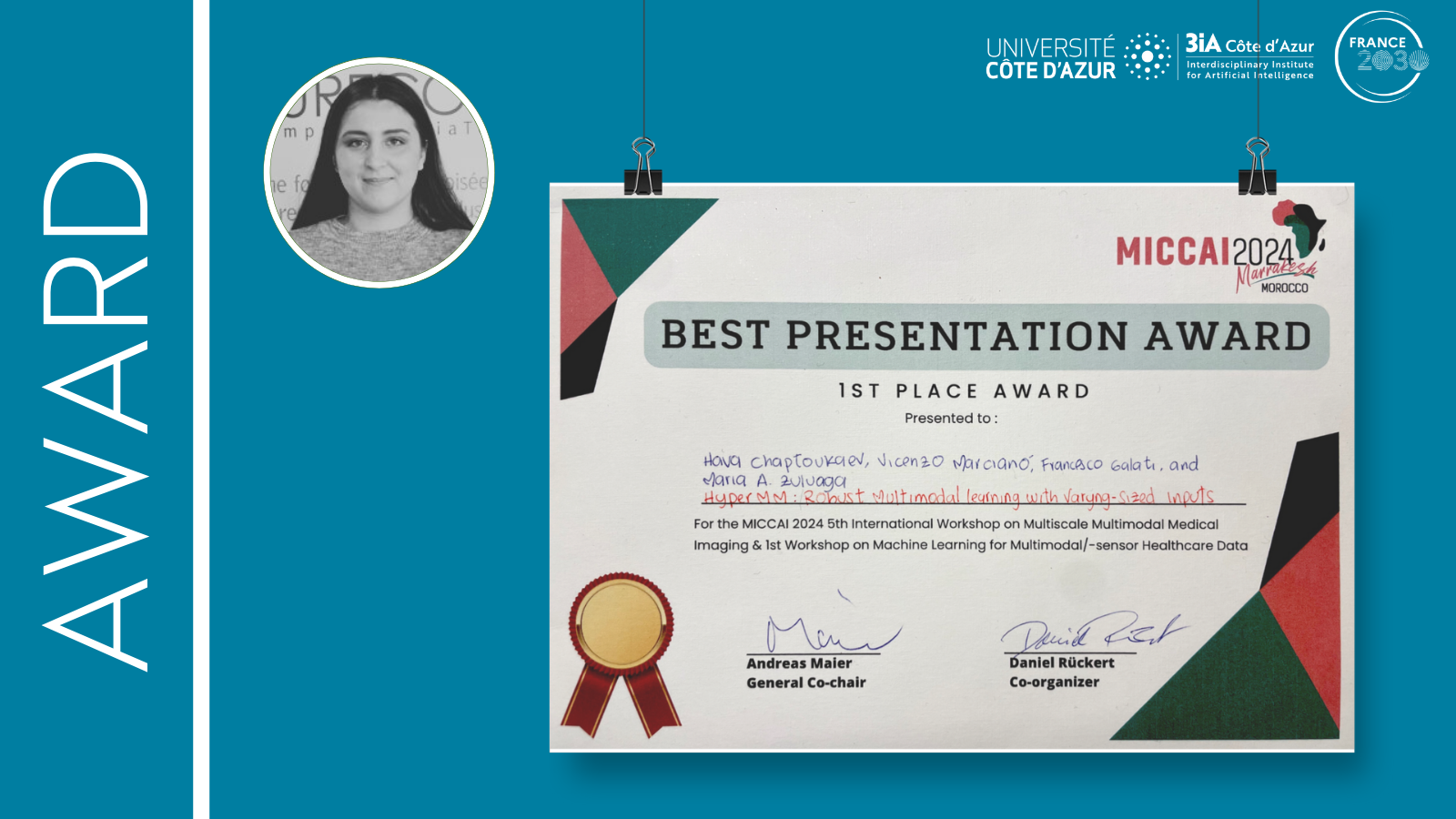Click the 3IA Côte d'Azur institute logo
1456x819 pixels.
pyautogui.click(x=1249, y=56)
